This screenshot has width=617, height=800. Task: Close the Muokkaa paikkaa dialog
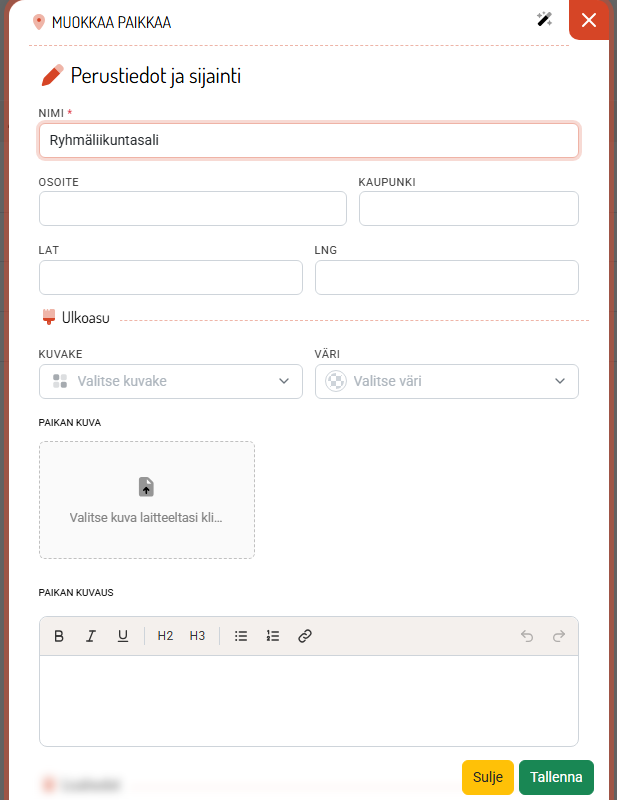[x=589, y=20]
